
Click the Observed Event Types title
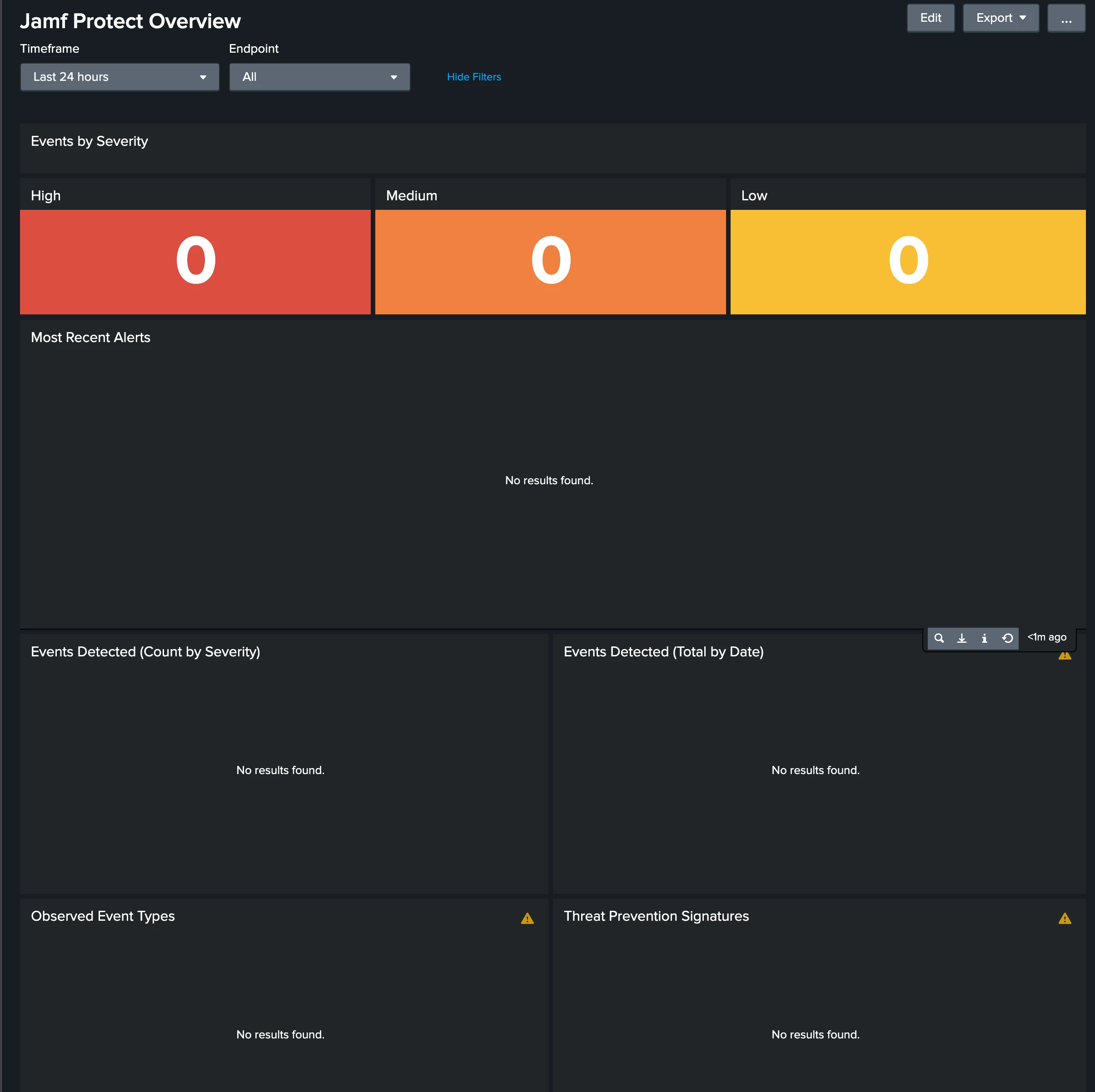click(103, 916)
